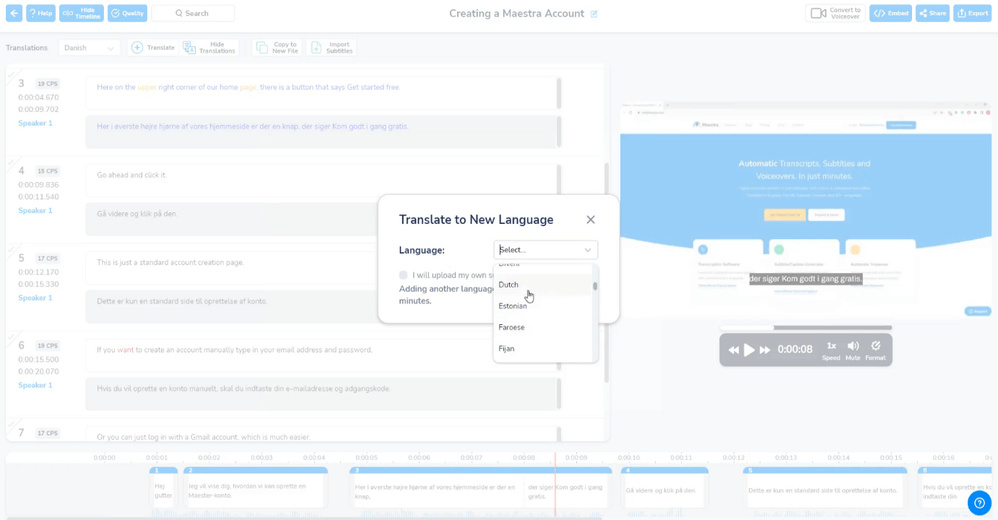Open the Language Select combo box

pos(545,249)
